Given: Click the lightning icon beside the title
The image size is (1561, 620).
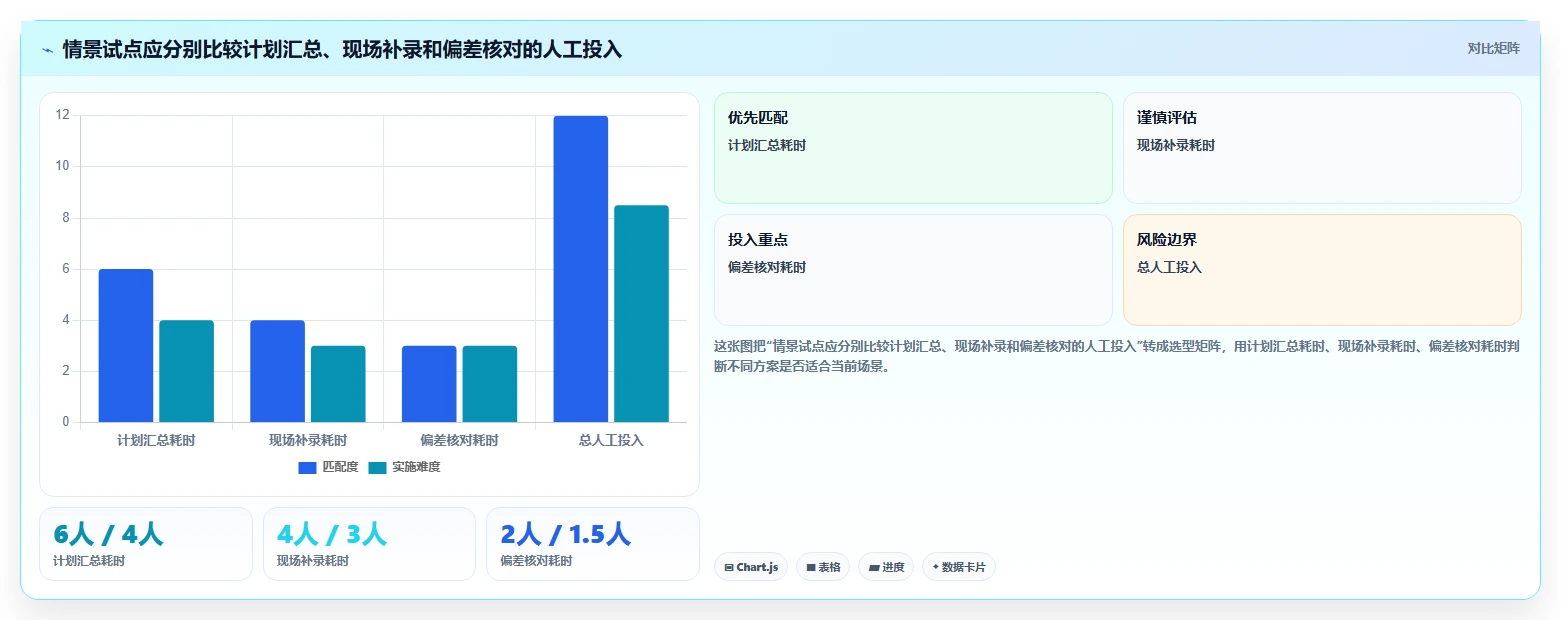Looking at the screenshot, I should (x=47, y=49).
